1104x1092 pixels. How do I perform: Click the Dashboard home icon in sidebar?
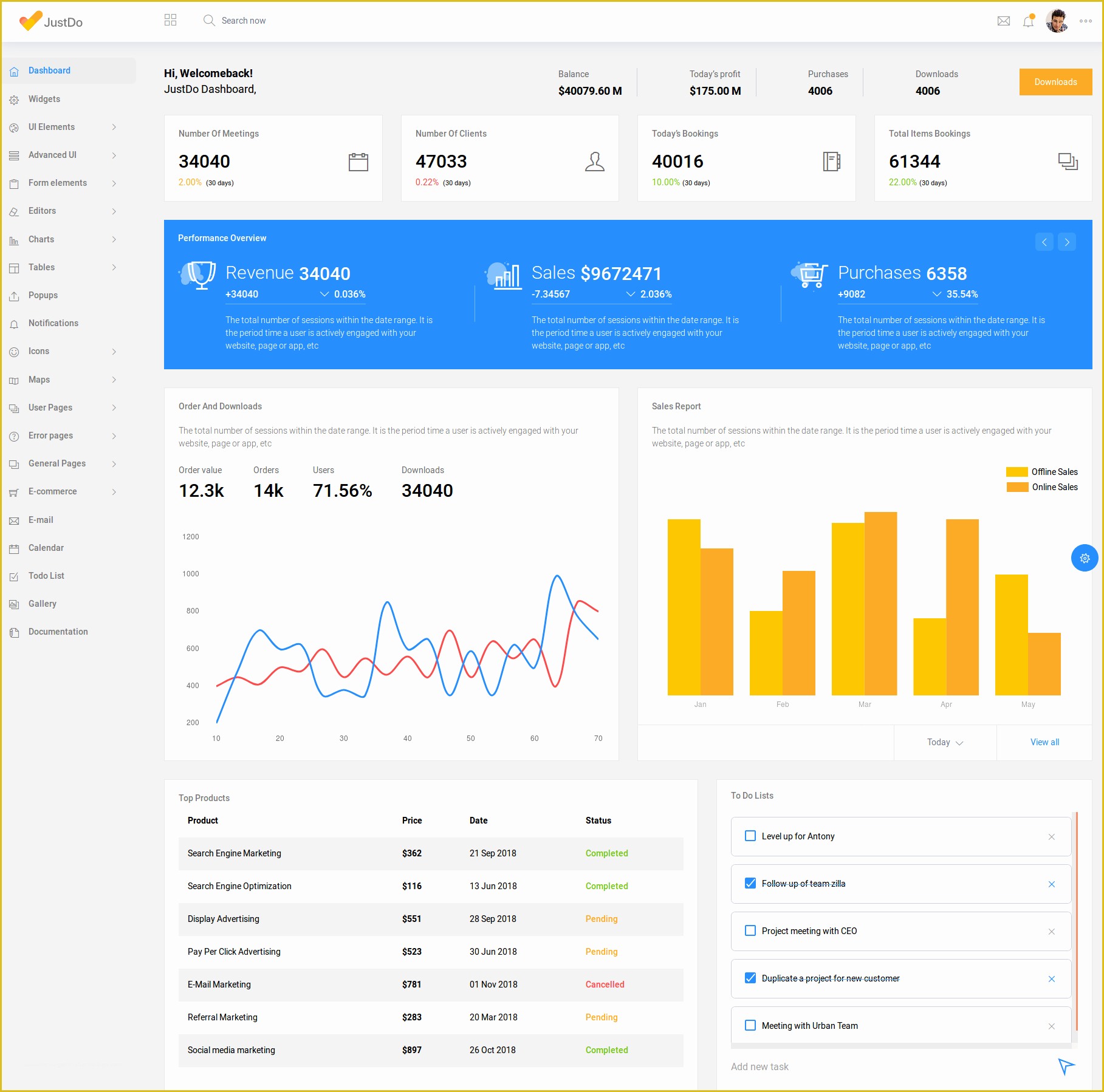click(14, 71)
